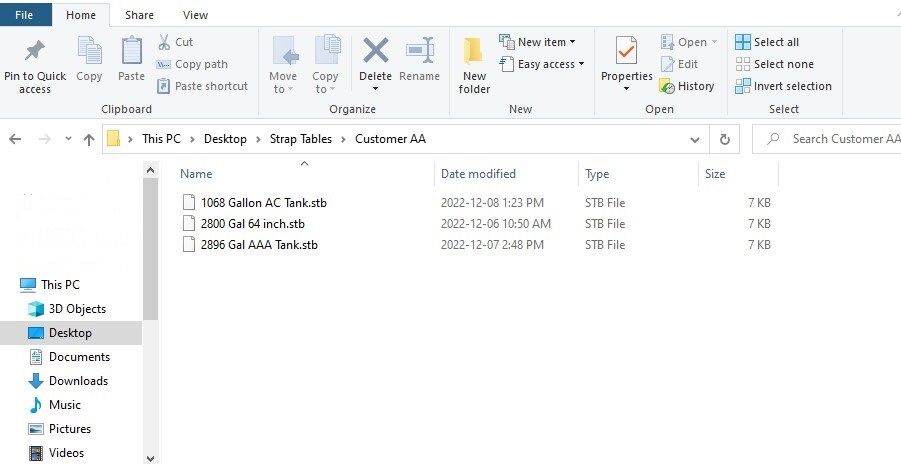Image resolution: width=901 pixels, height=464 pixels.
Task: Sort by Date modified column
Action: pos(478,174)
